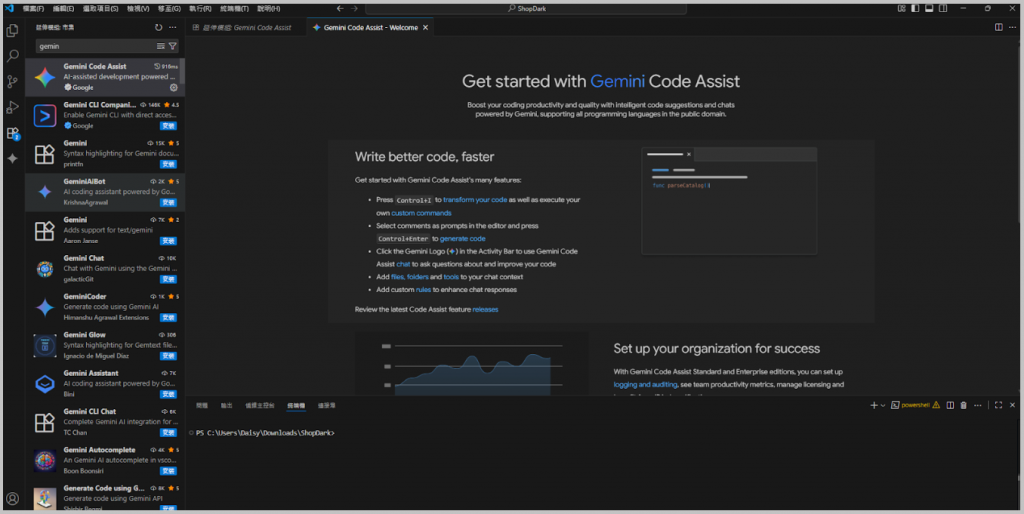This screenshot has width=1024, height=514.
Task: Open the Accounts icon at bottom of activity bar
Action: tap(12, 499)
